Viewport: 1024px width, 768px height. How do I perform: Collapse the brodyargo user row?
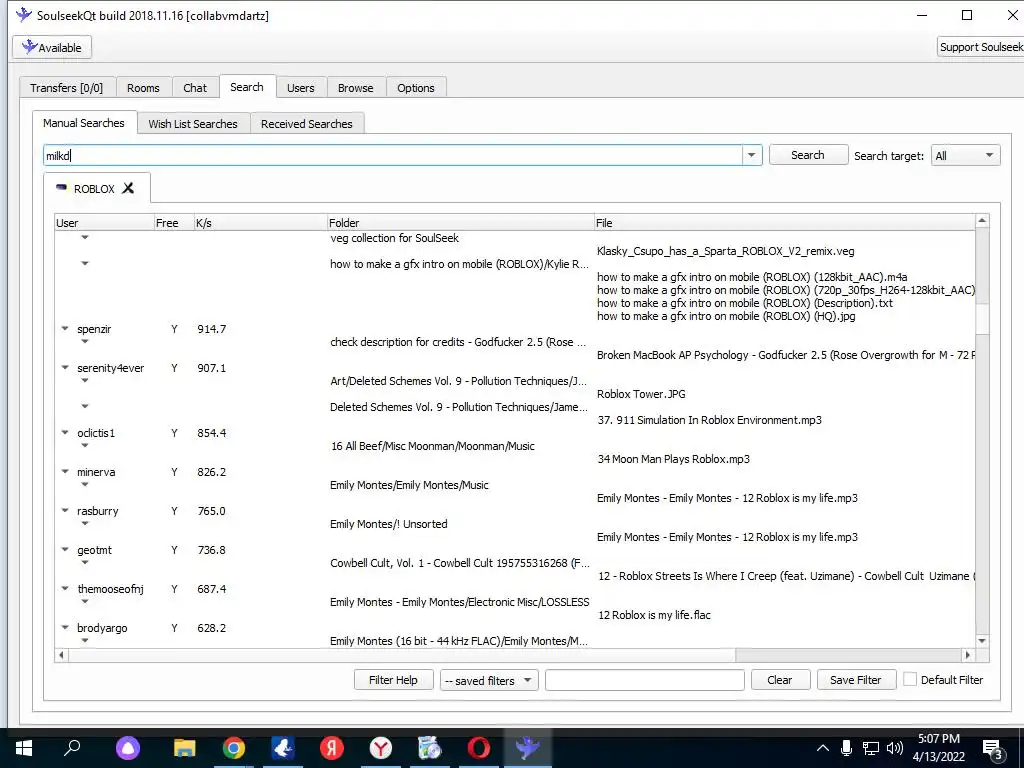65,628
